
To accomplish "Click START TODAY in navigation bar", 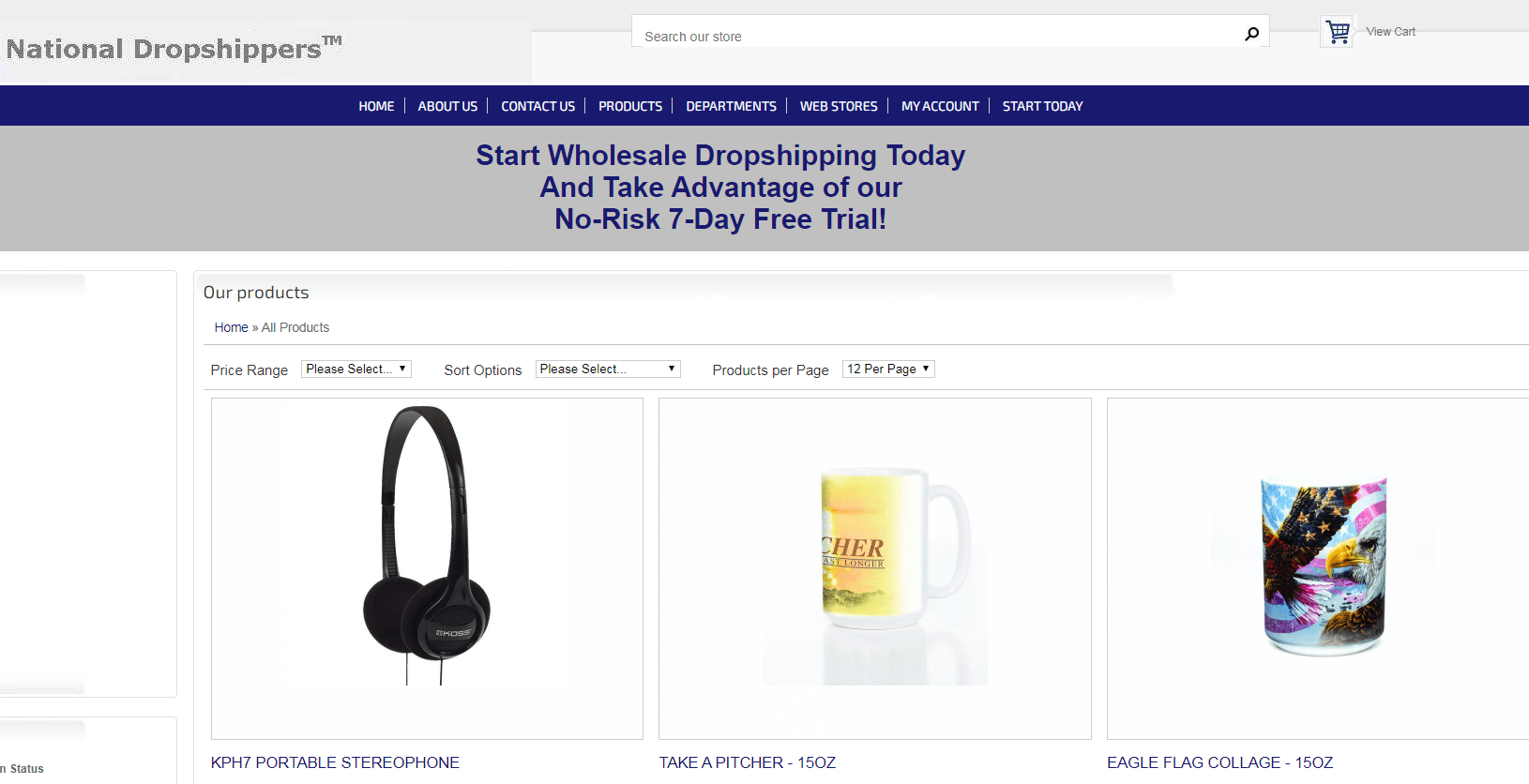I will (x=1042, y=106).
